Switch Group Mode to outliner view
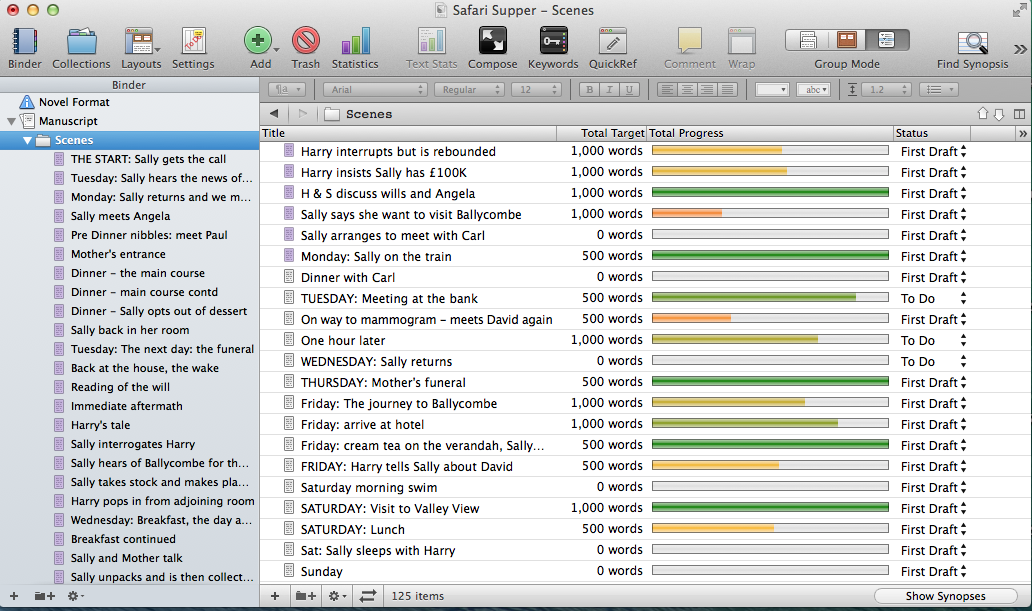 [x=886, y=41]
